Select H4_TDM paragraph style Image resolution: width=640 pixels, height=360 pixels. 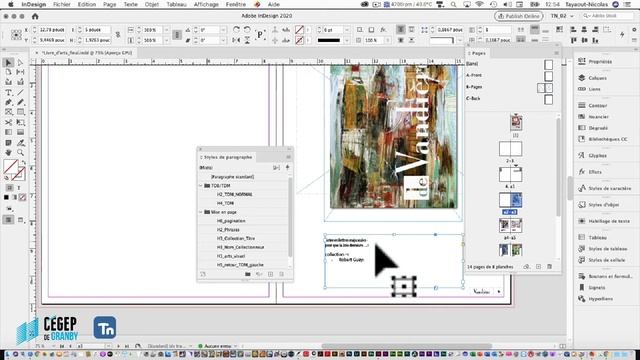[225, 203]
